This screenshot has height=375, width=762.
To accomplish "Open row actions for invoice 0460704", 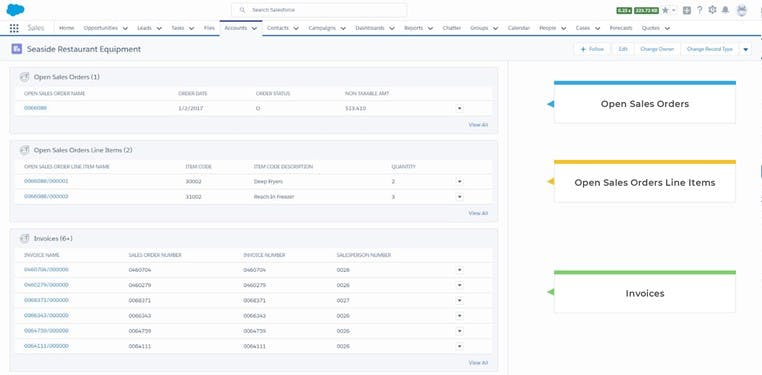I will 459,270.
